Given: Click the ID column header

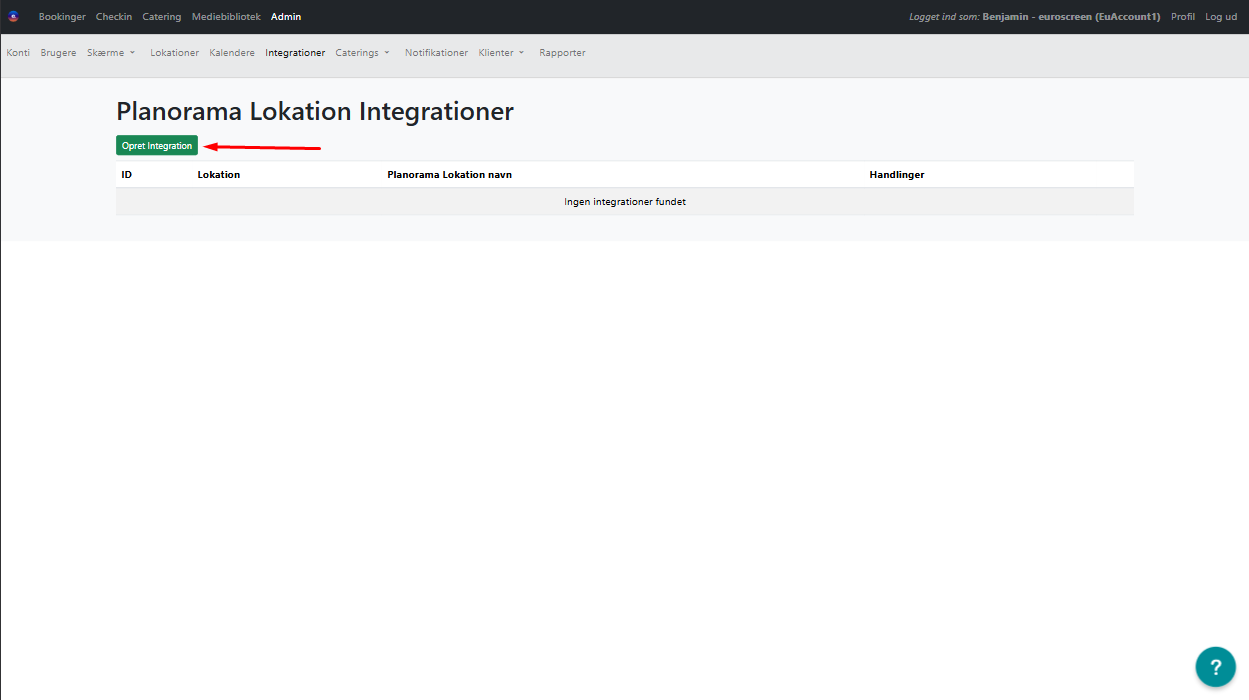Looking at the screenshot, I should point(127,175).
